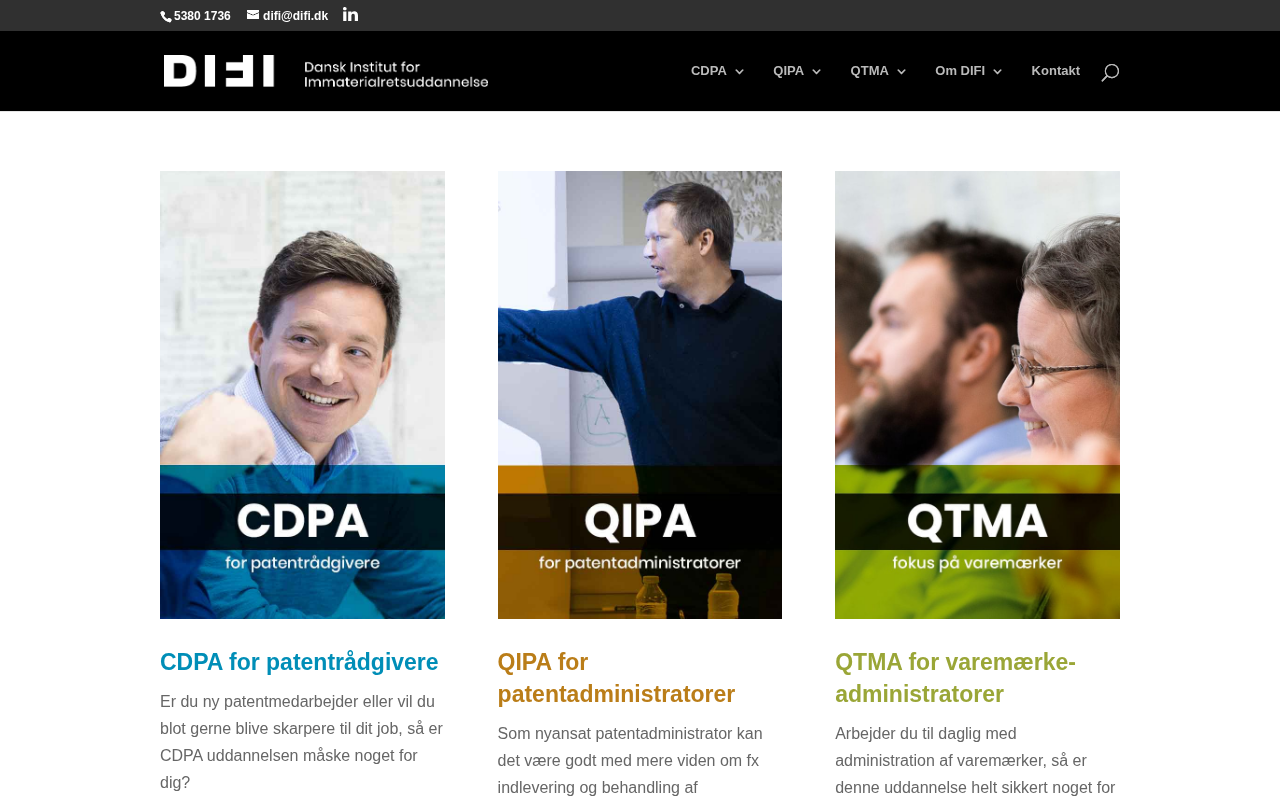Image resolution: width=1280 pixels, height=800 pixels.
Task: Click the envelope email icon
Action: 253,15
